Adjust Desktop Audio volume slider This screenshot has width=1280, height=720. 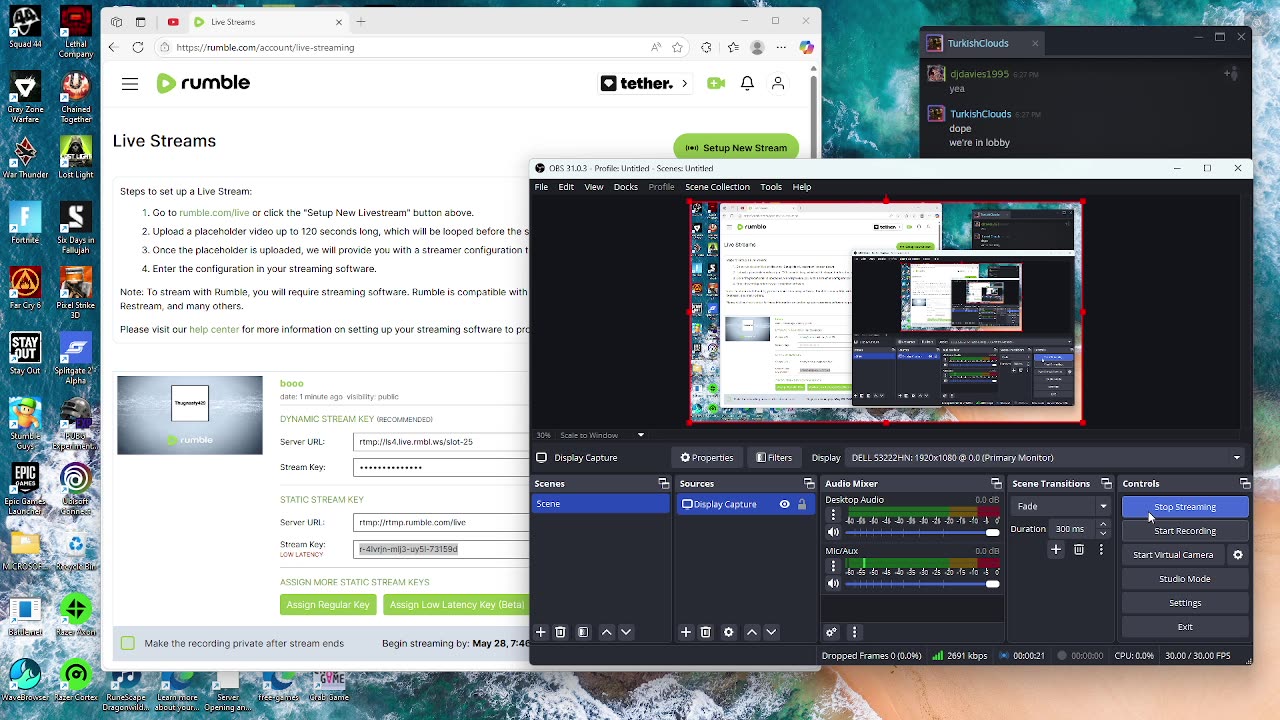tap(922, 533)
